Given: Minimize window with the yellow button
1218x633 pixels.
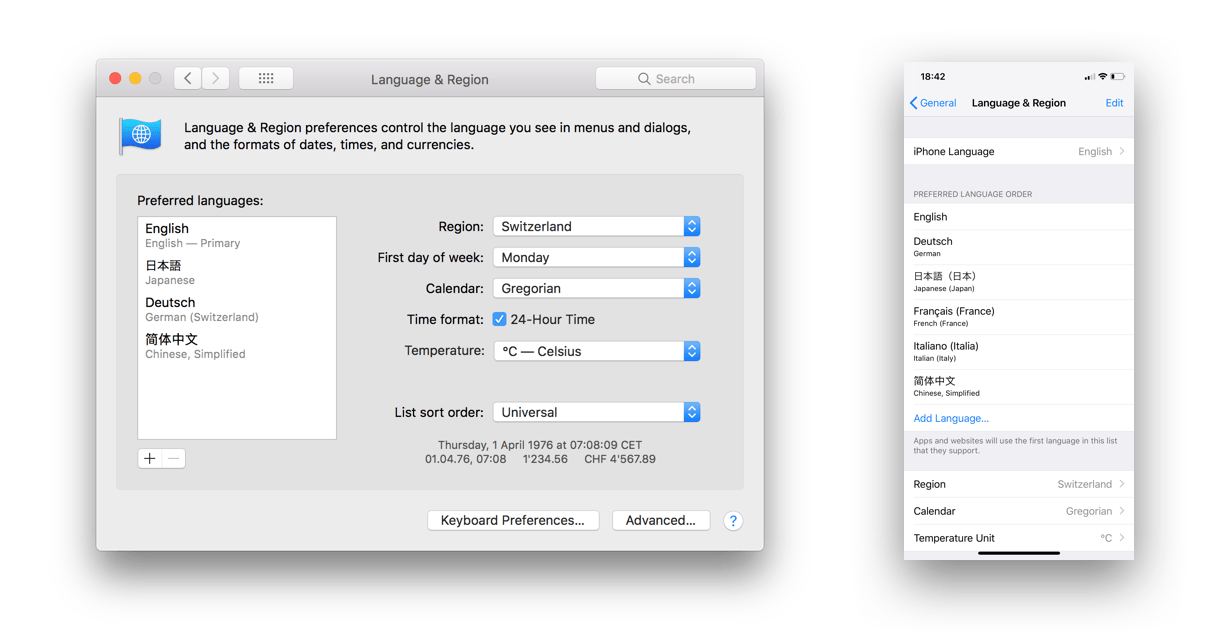Looking at the screenshot, I should click(x=135, y=78).
